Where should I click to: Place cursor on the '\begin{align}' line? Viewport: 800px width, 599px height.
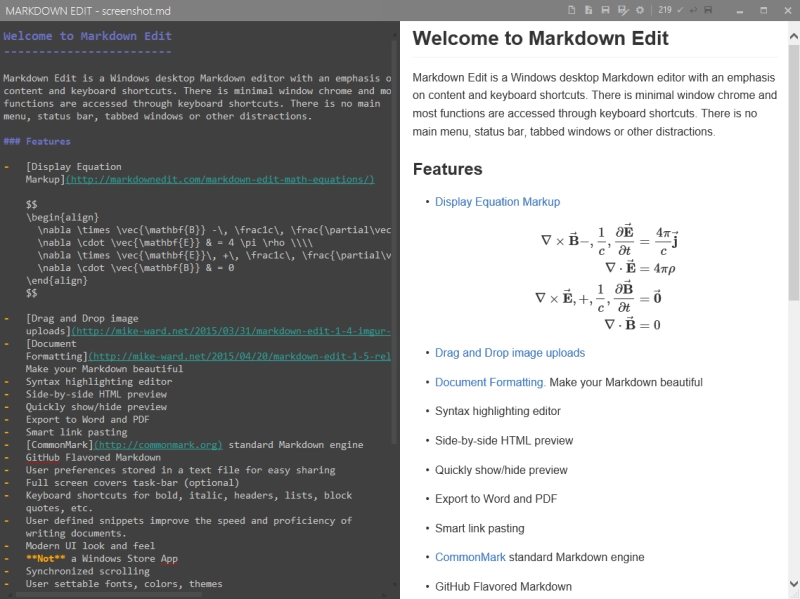(62, 217)
